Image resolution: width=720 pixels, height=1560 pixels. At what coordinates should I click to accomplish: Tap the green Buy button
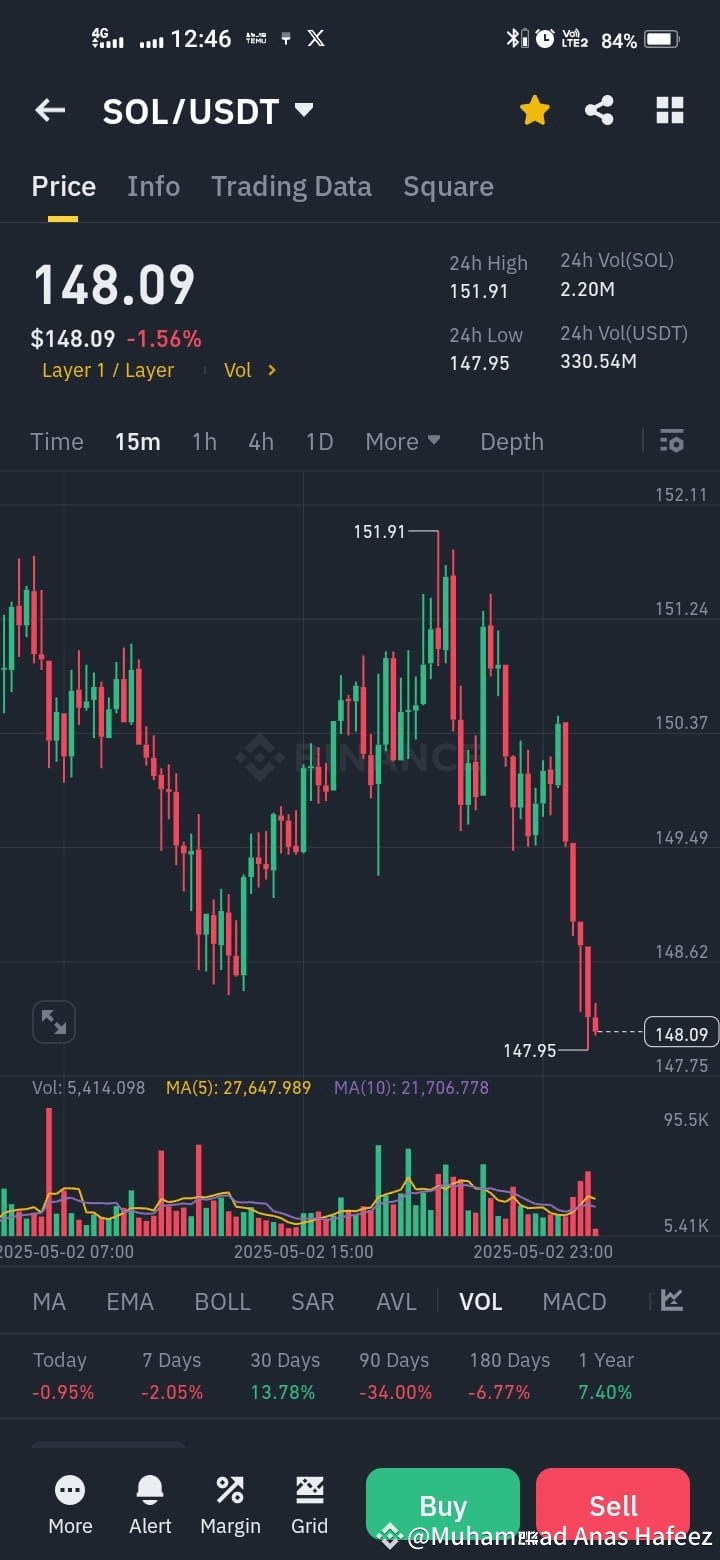coord(442,1504)
